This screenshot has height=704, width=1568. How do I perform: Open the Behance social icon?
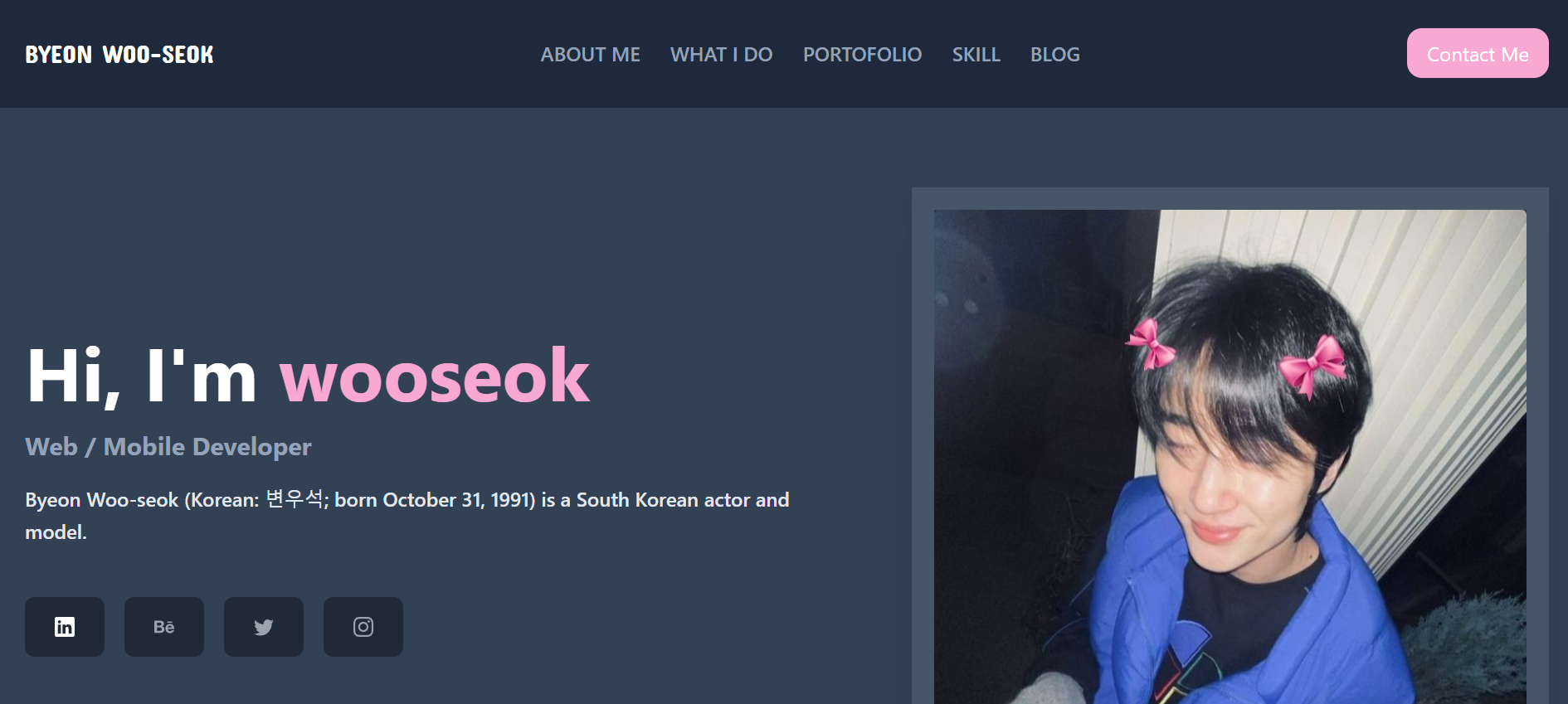(x=164, y=627)
